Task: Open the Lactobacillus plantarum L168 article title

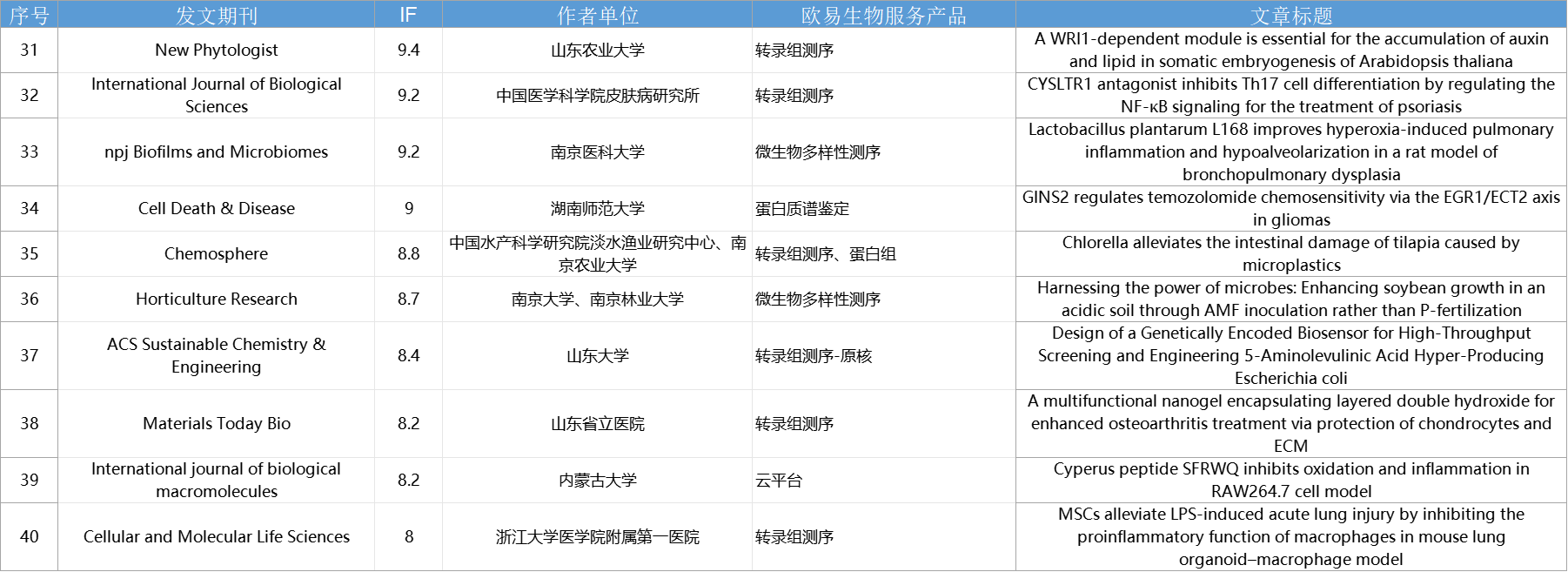Action: coord(1291,152)
